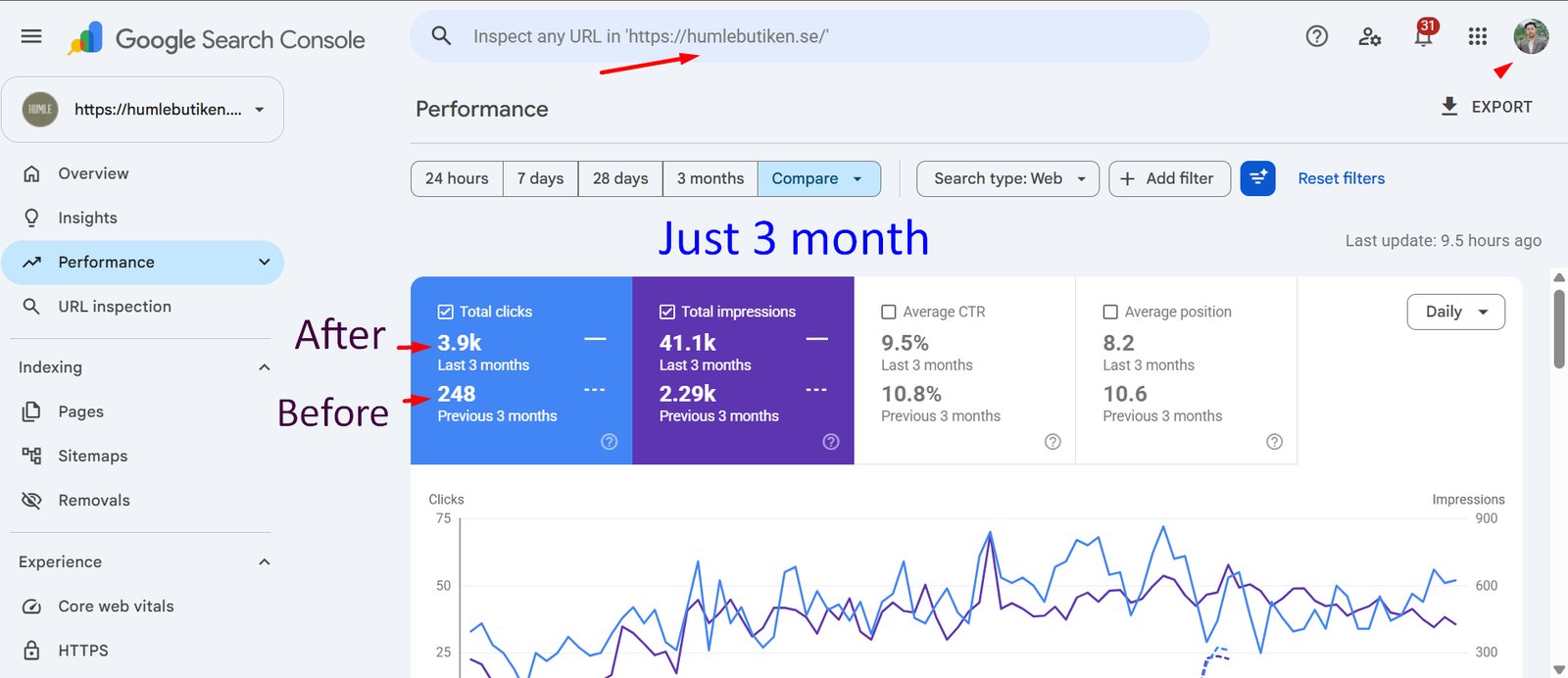Expand the Performance sidebar chevron

coord(264,262)
